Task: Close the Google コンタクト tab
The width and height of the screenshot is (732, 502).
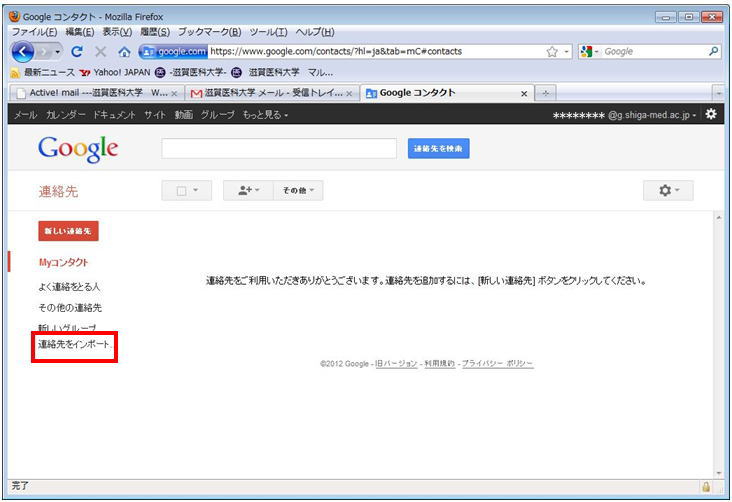Action: point(524,93)
